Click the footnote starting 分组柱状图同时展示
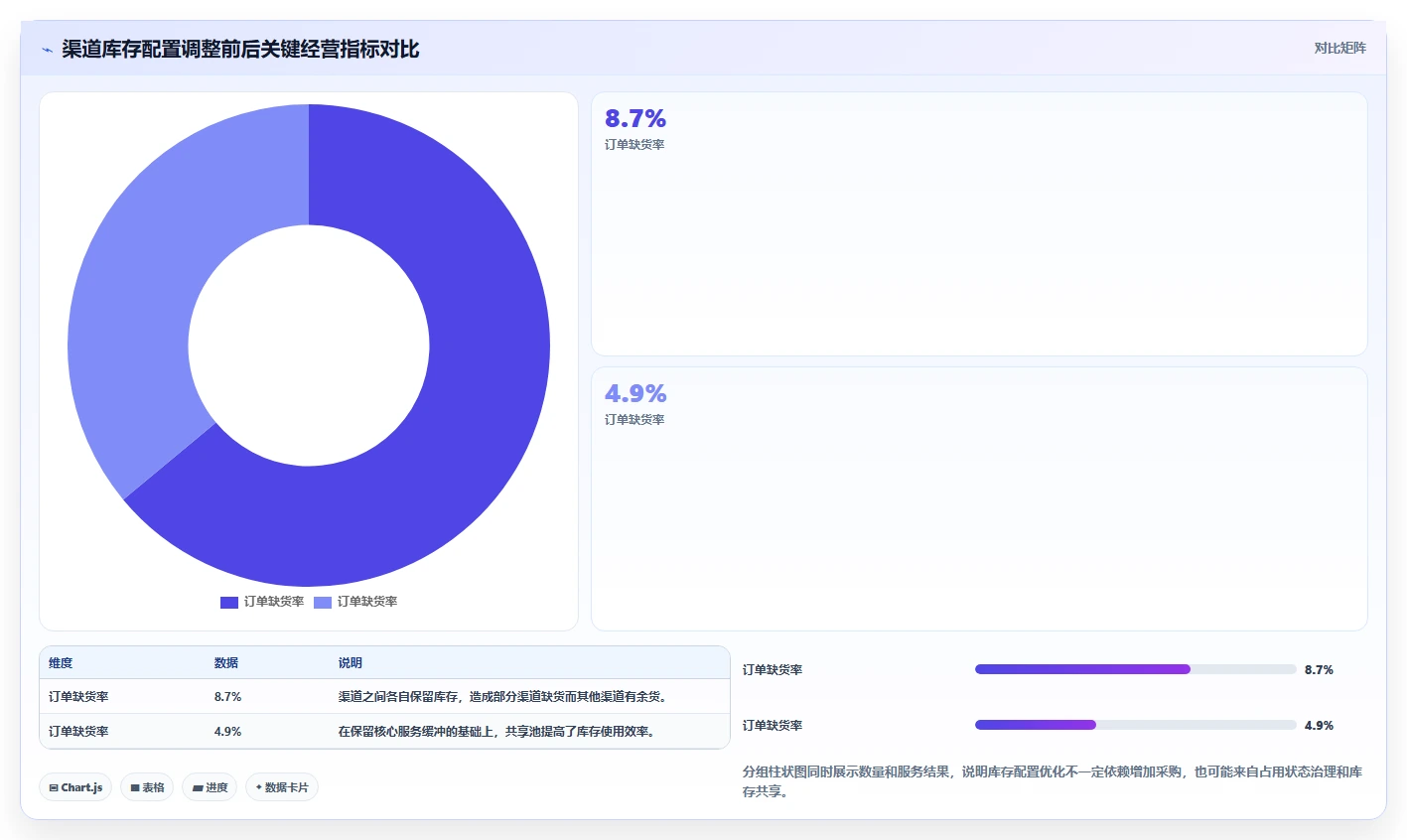This screenshot has width=1407, height=840. [x=1053, y=781]
